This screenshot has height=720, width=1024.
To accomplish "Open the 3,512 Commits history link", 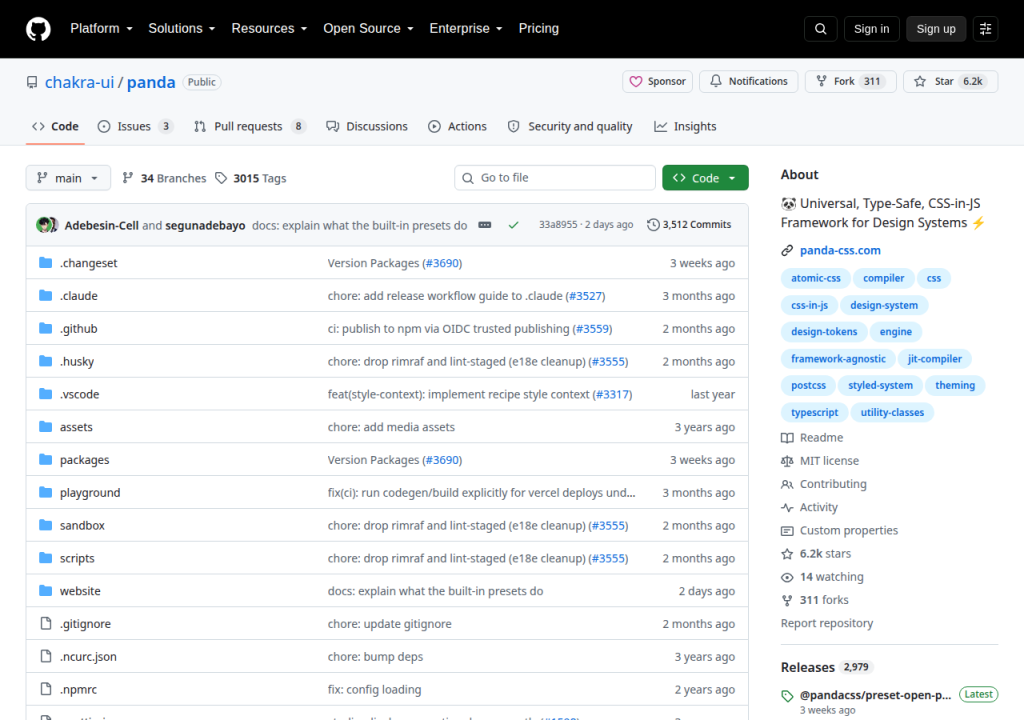I will 689,225.
